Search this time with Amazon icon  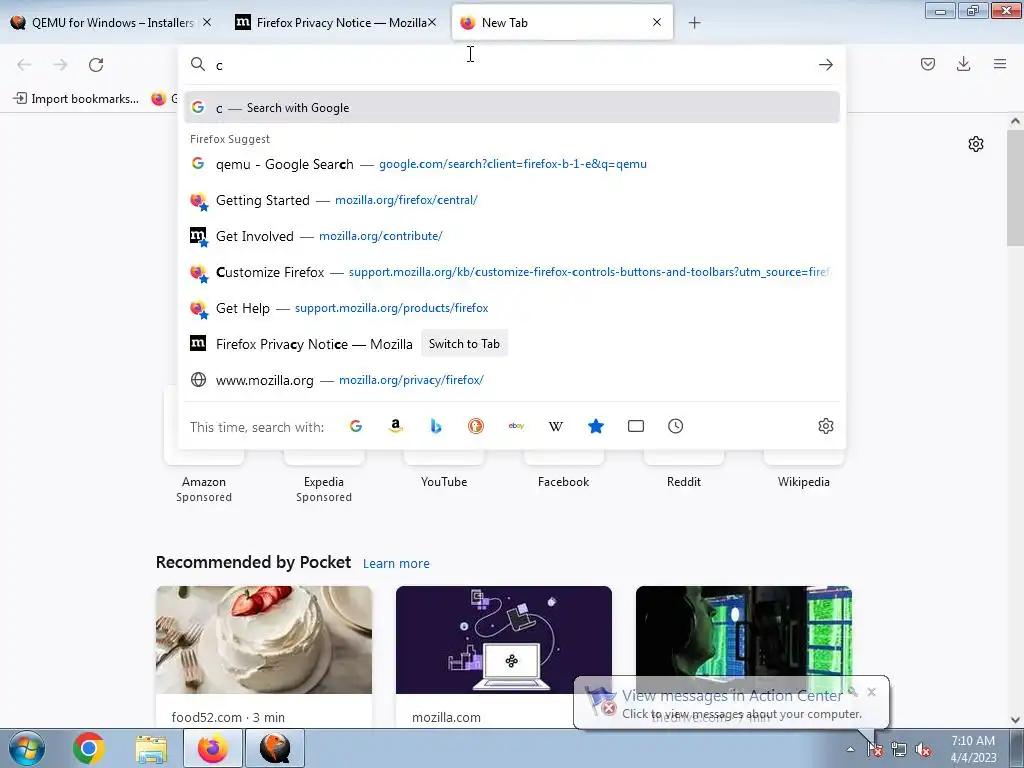tap(396, 426)
